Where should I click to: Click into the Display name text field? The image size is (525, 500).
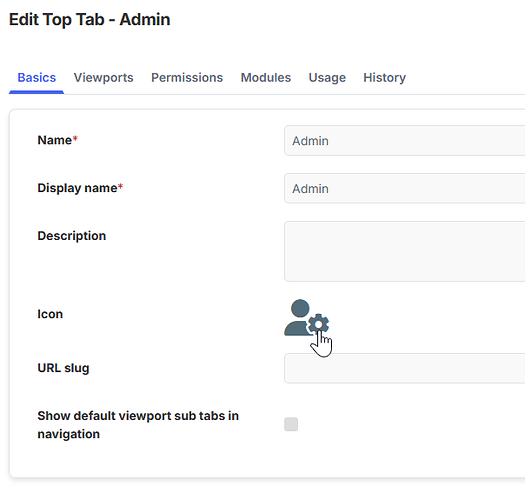pos(404,189)
